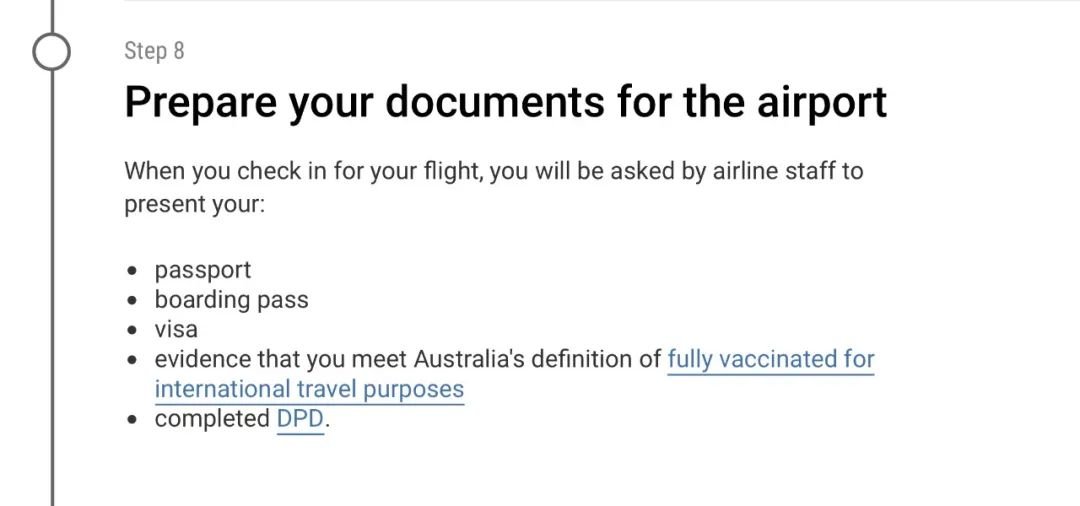Click the bullet dot beside completed DPD
This screenshot has height=506, width=1080.
[x=133, y=421]
